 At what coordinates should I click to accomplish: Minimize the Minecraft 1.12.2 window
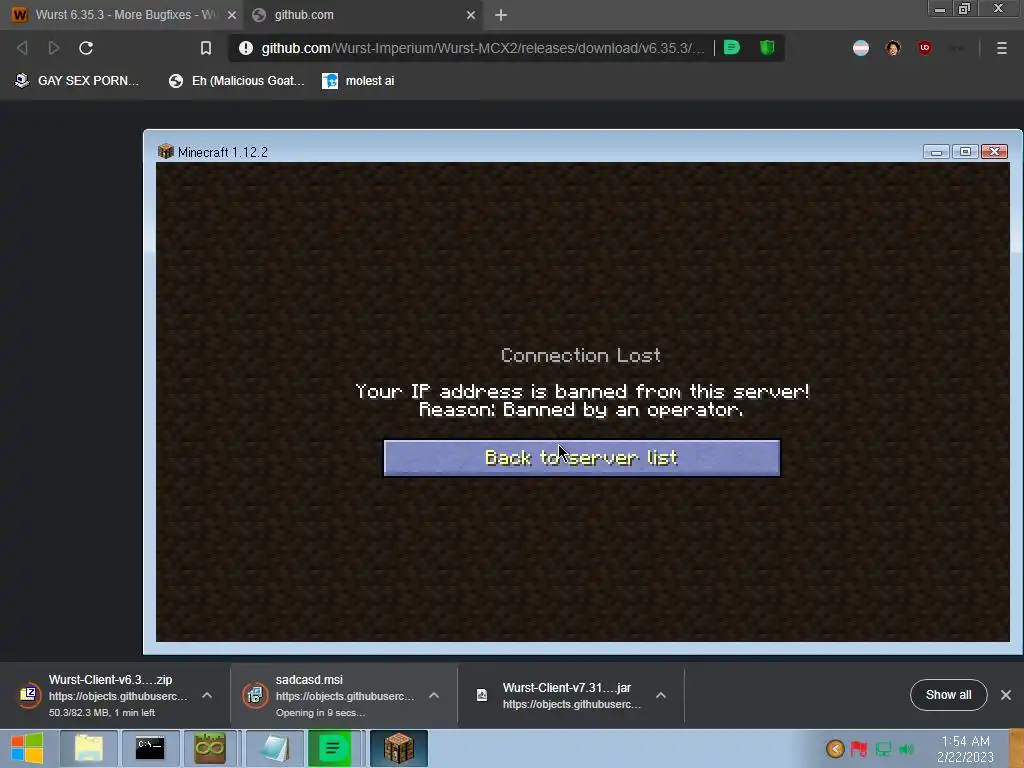click(936, 152)
